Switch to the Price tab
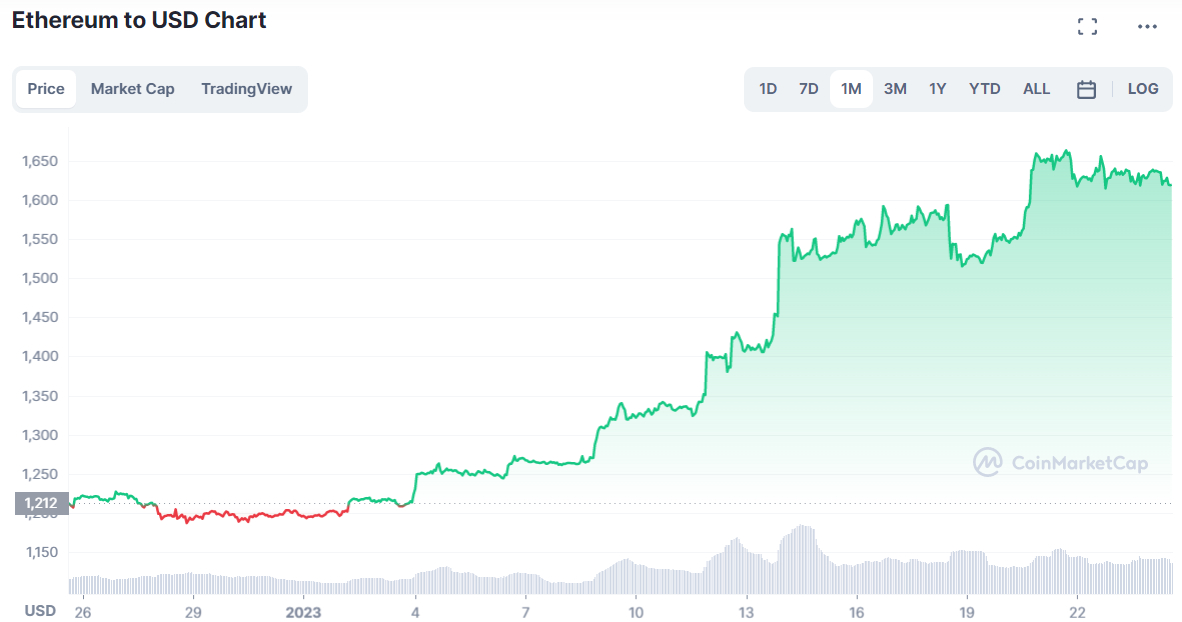Viewport: 1182px width, 622px height. [46, 89]
